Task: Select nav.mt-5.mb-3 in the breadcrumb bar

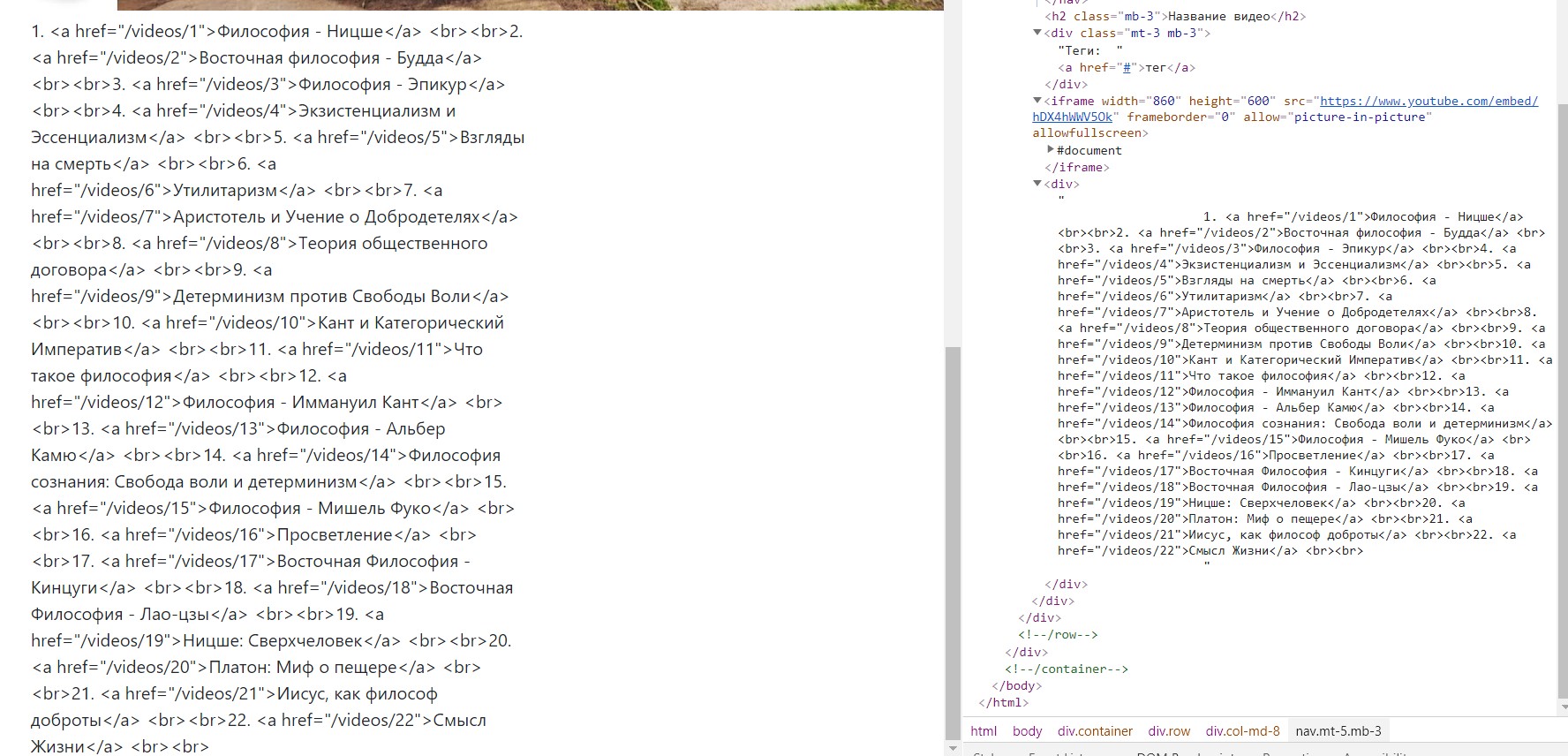Action: tap(1338, 731)
